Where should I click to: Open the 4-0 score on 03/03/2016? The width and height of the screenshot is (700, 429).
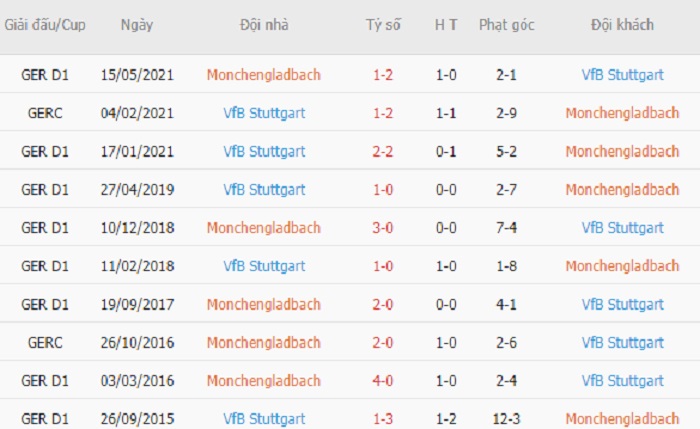(383, 381)
